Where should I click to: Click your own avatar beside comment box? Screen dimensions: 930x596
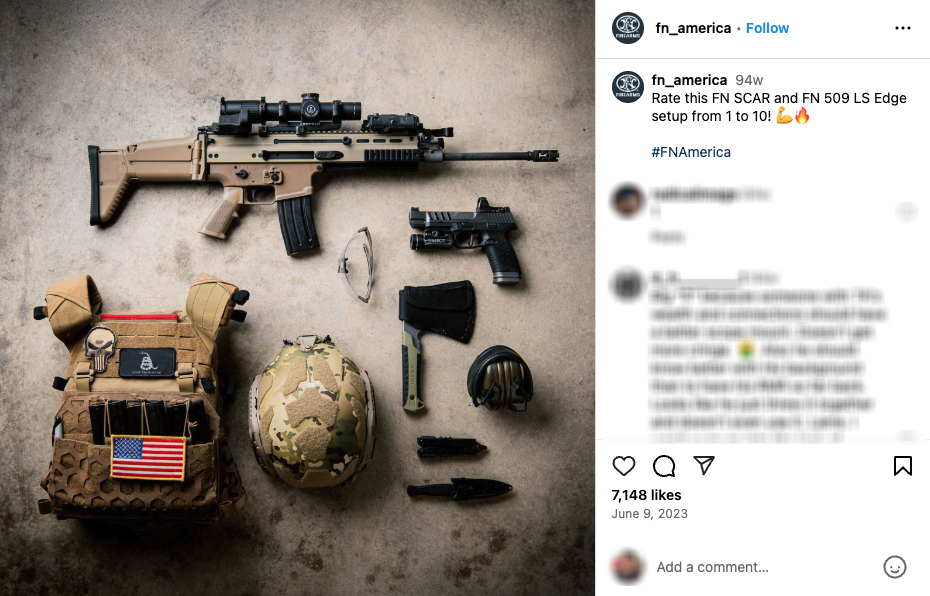tap(628, 567)
